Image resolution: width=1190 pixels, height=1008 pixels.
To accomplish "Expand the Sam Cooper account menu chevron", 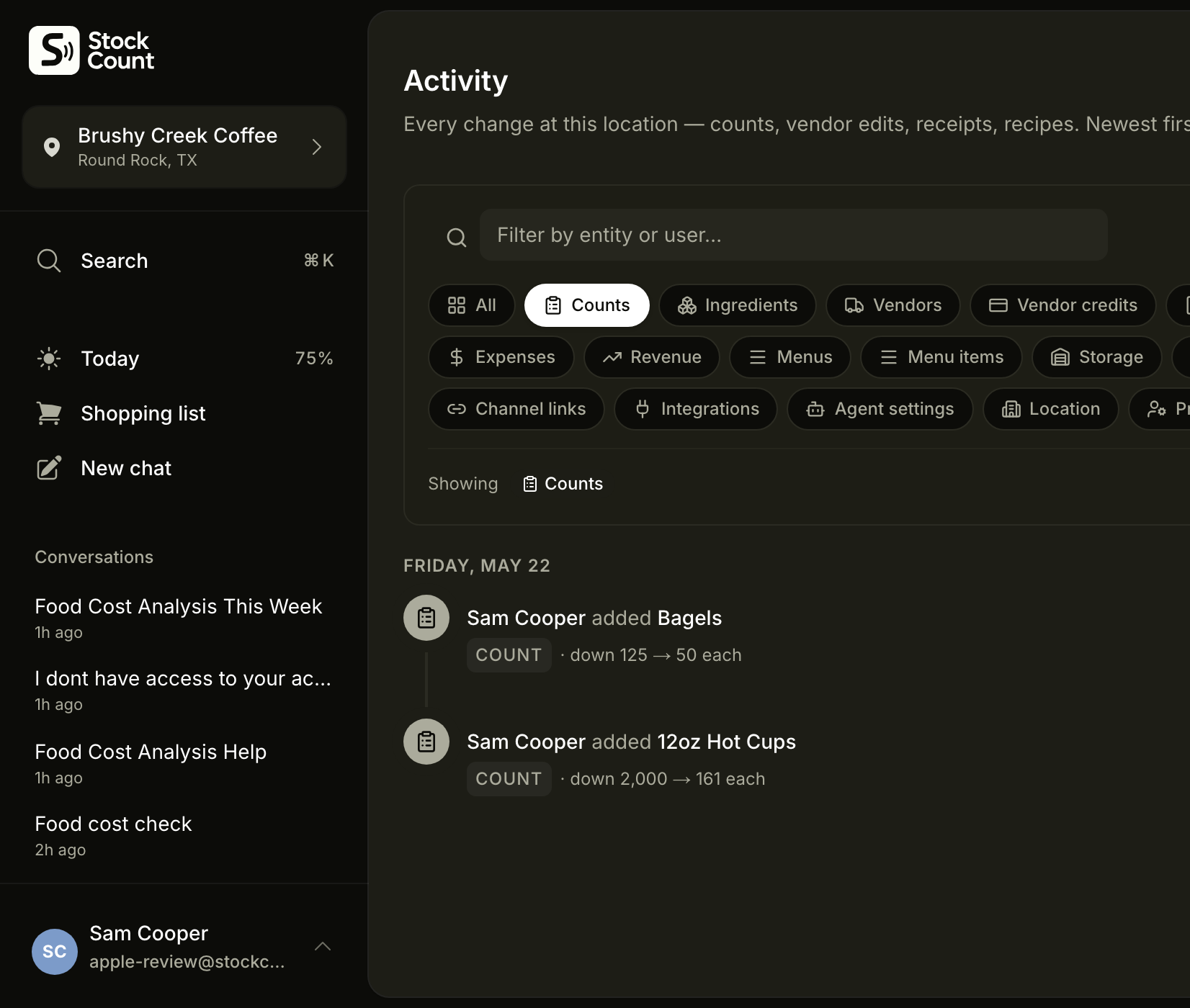I will tap(323, 947).
